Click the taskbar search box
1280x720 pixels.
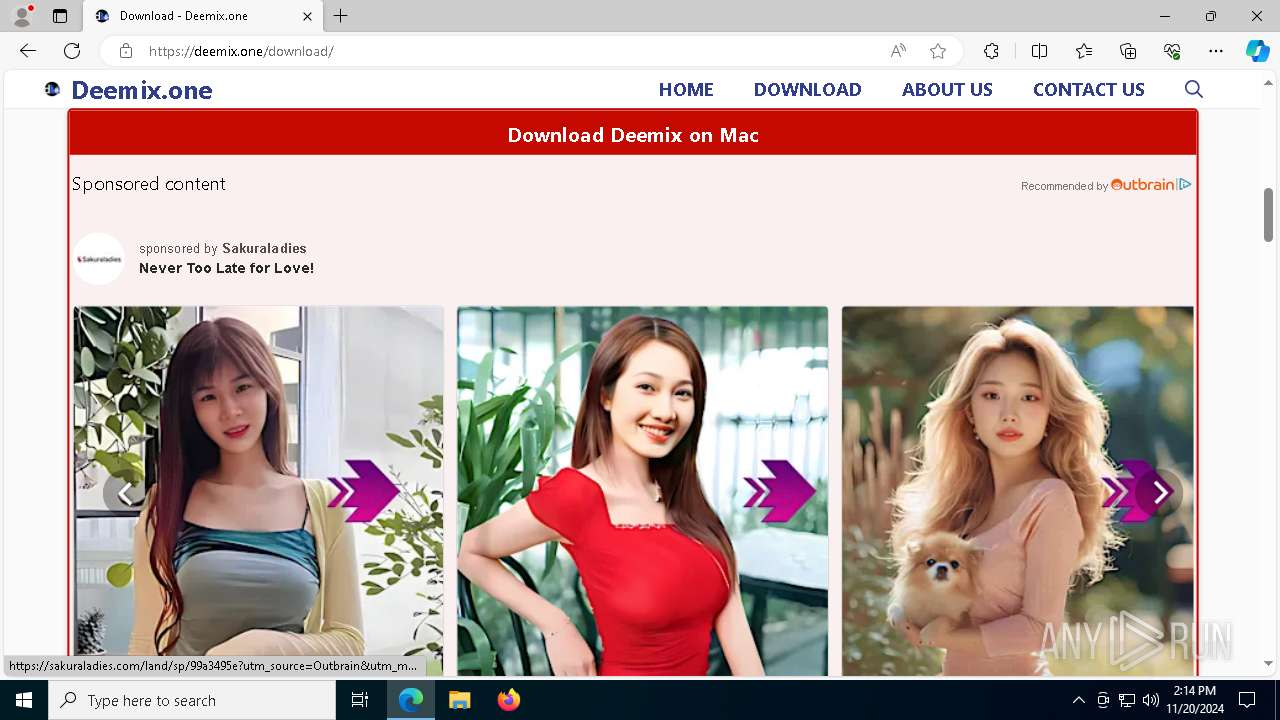point(192,700)
